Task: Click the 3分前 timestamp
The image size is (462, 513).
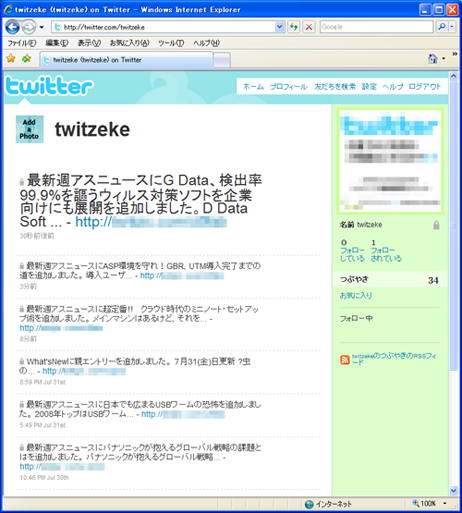Action: [28, 286]
